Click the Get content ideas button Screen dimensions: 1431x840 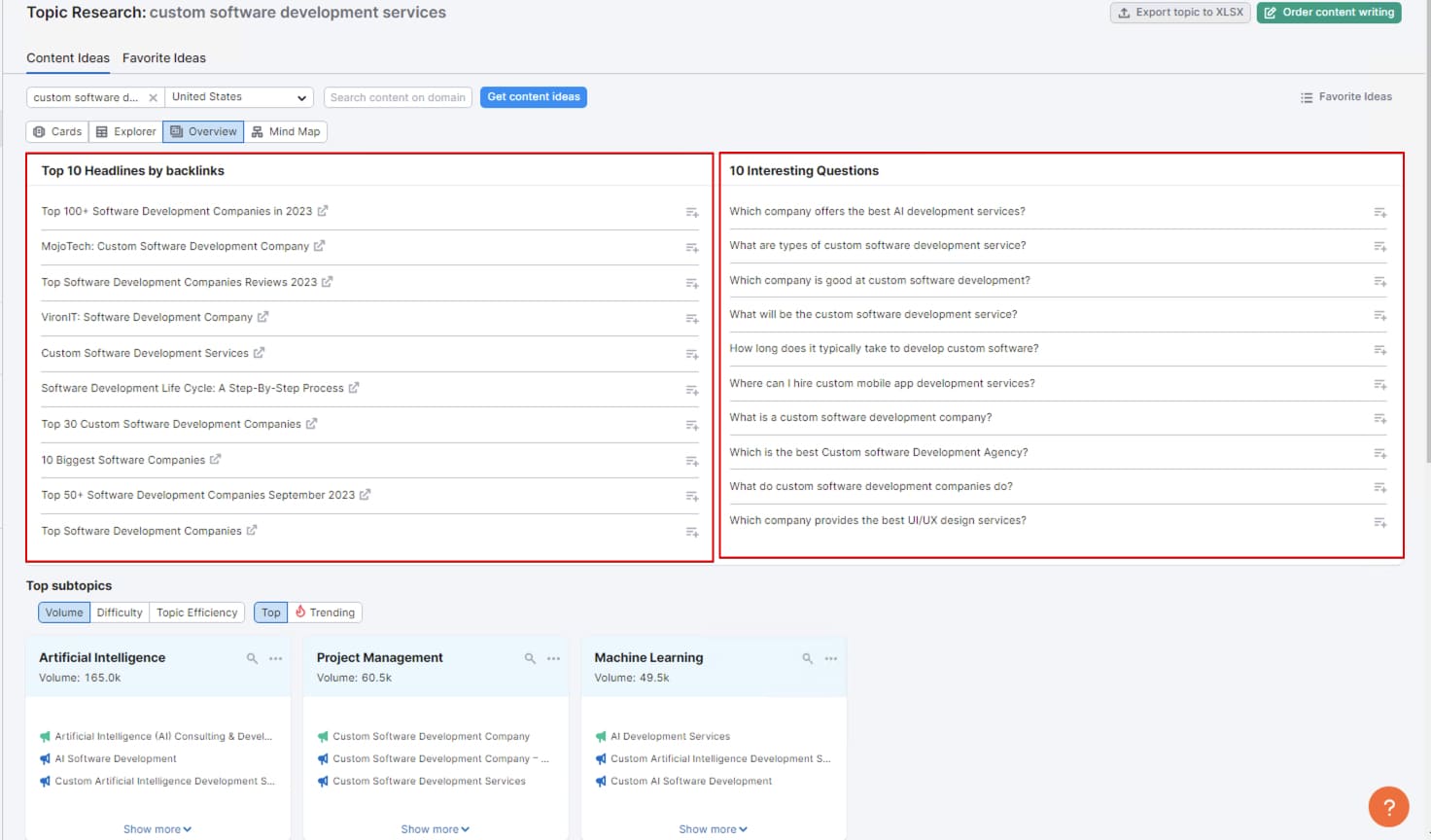click(x=533, y=97)
